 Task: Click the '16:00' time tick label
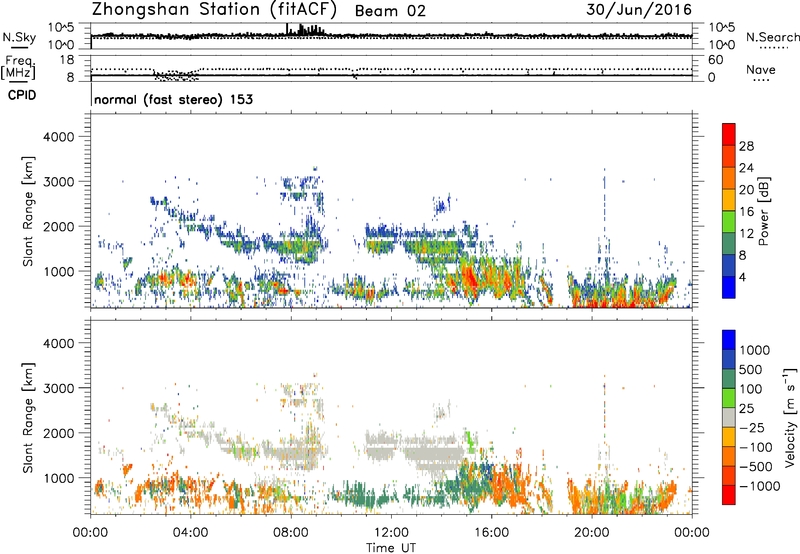[491, 533]
